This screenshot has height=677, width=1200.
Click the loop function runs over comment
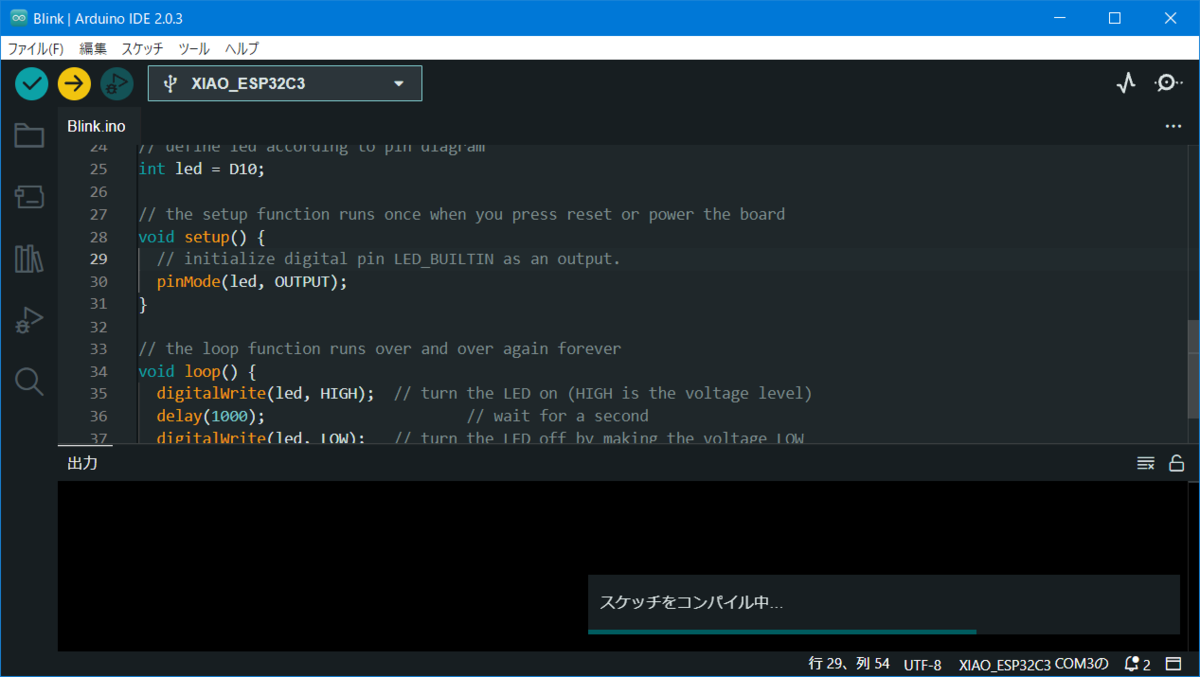(379, 349)
